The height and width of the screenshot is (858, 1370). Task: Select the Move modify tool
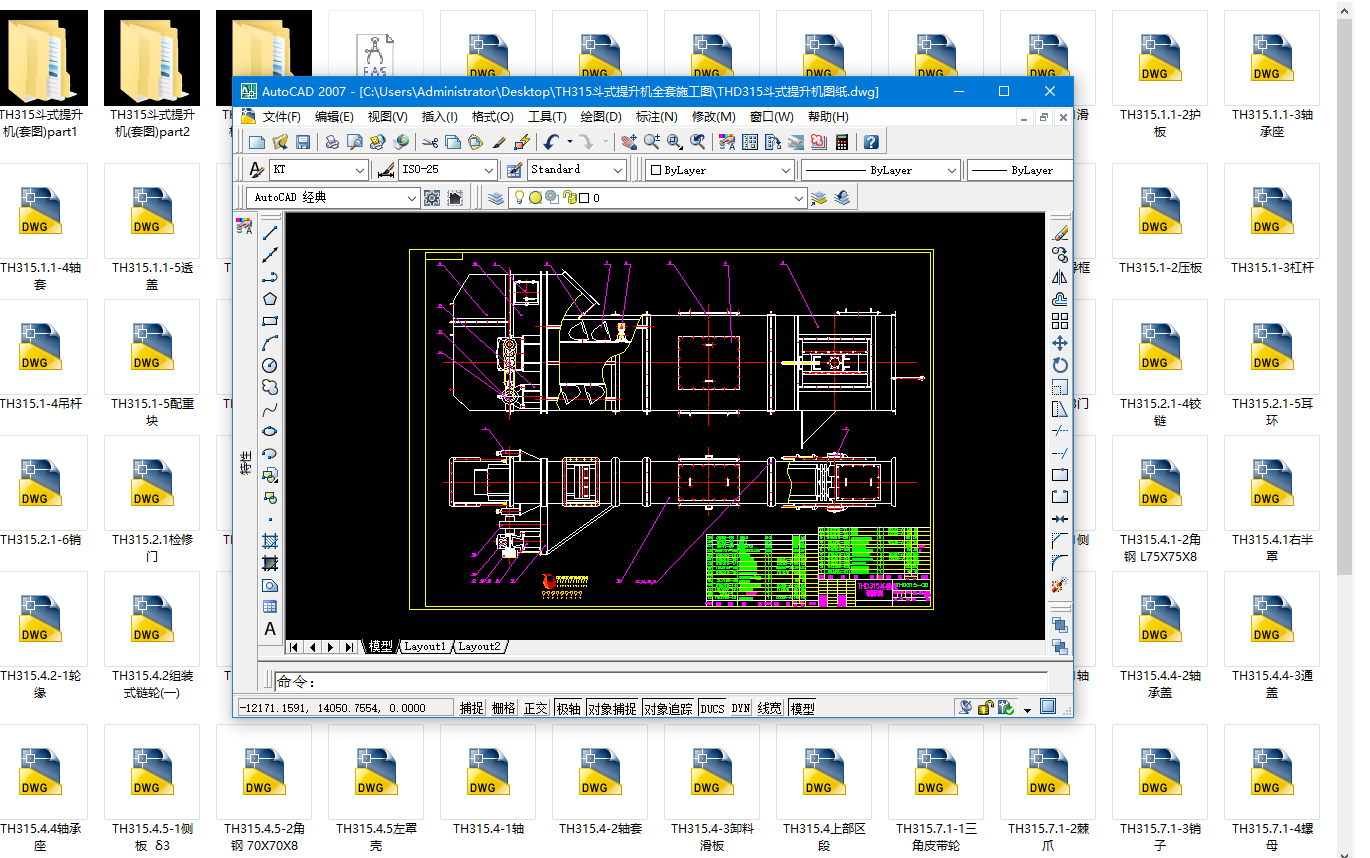tap(1060, 343)
